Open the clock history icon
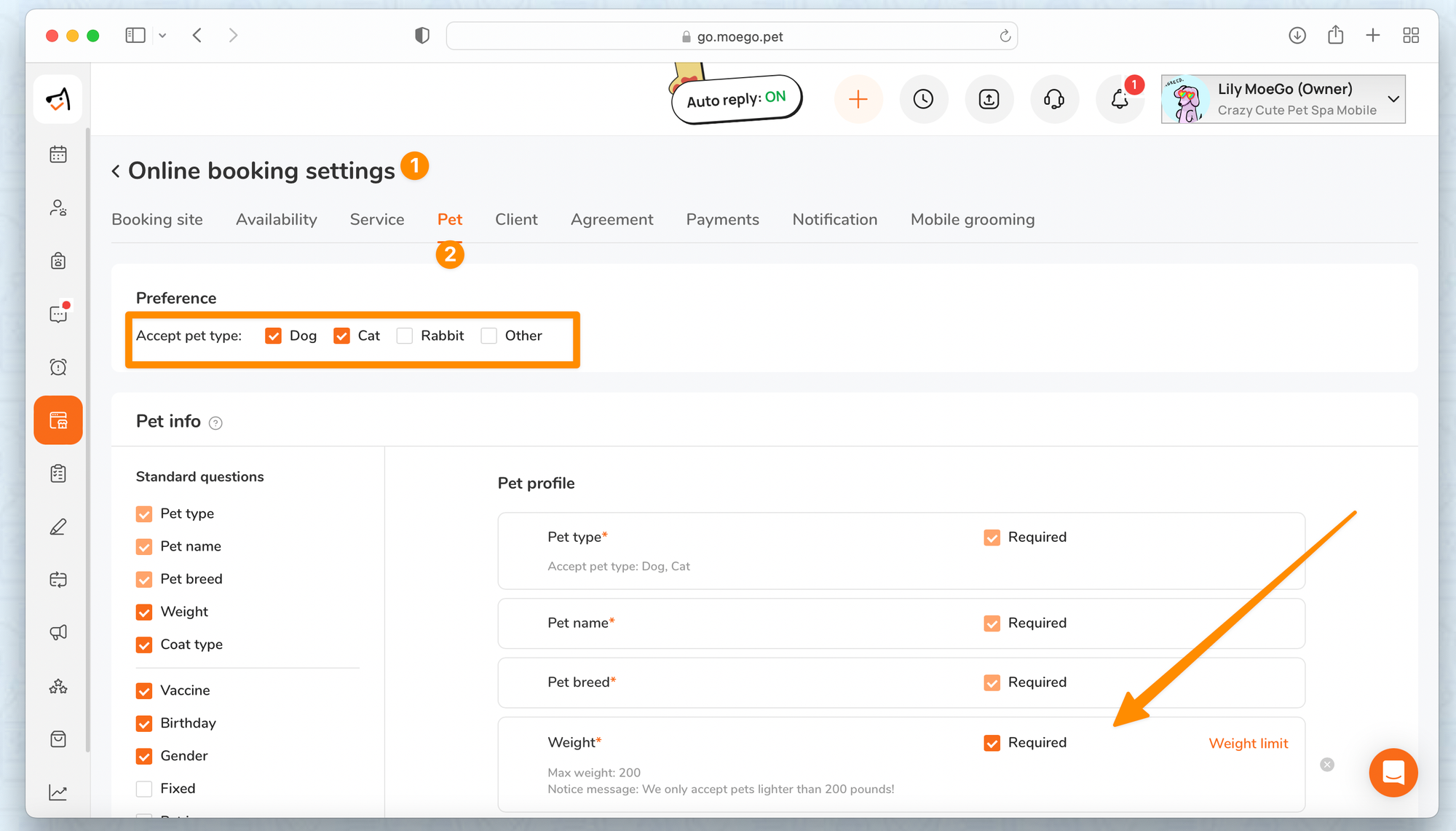The width and height of the screenshot is (1456, 831). pyautogui.click(x=923, y=99)
